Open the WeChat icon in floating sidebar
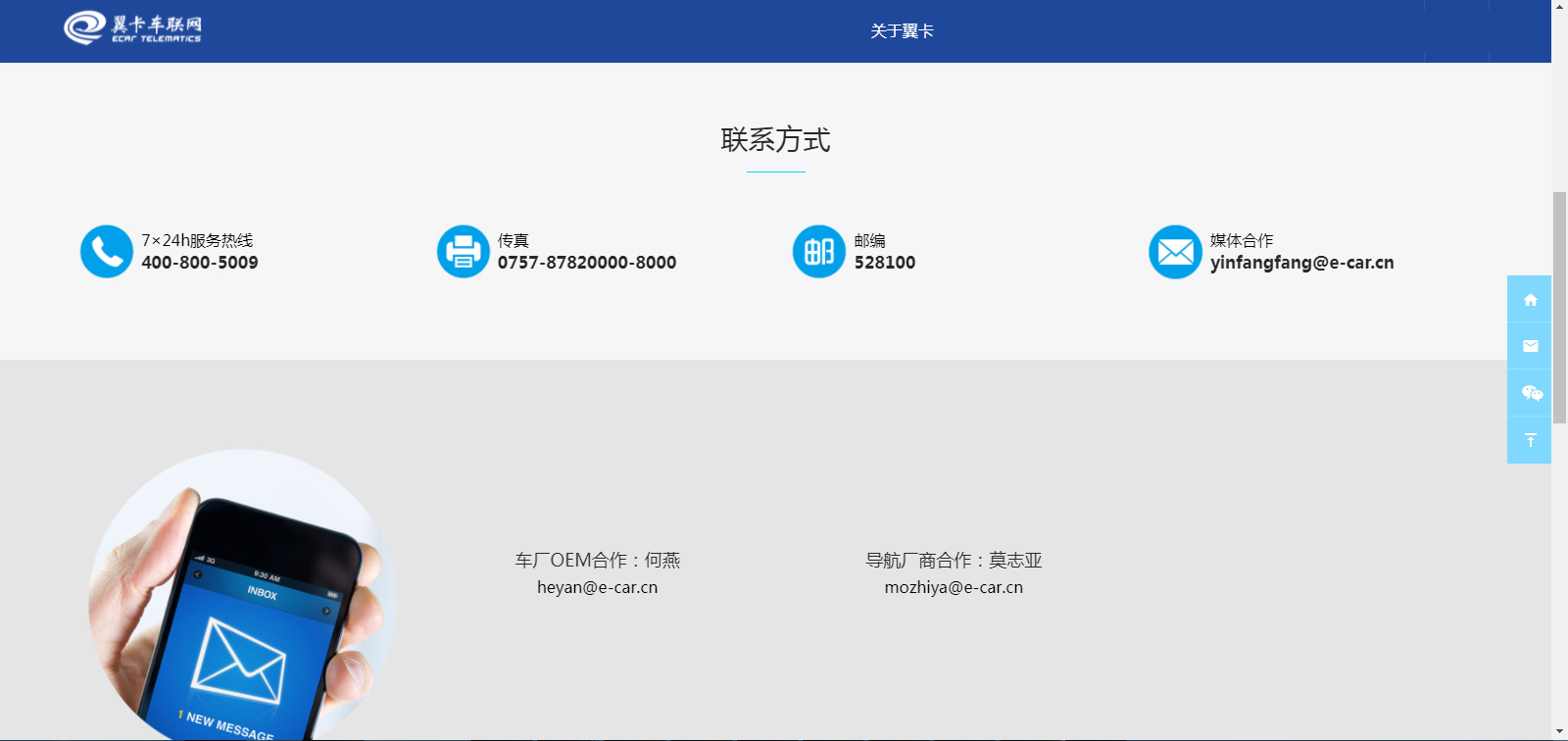The height and width of the screenshot is (741, 1568). coord(1530,393)
